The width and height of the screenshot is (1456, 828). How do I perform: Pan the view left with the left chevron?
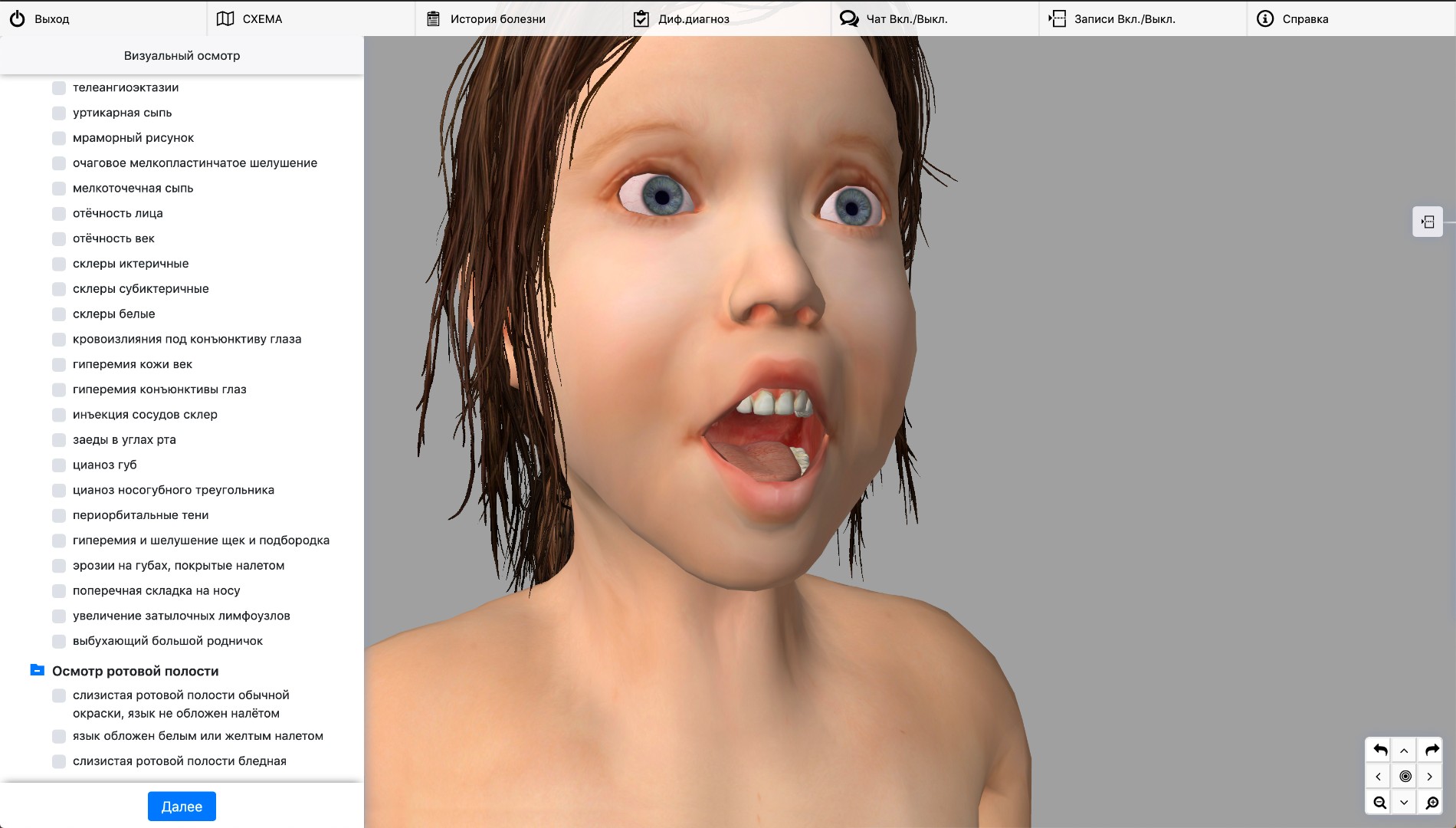point(1379,776)
